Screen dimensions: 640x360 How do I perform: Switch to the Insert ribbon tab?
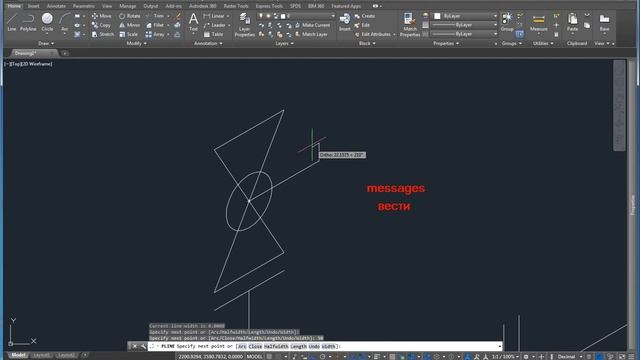tap(33, 6)
